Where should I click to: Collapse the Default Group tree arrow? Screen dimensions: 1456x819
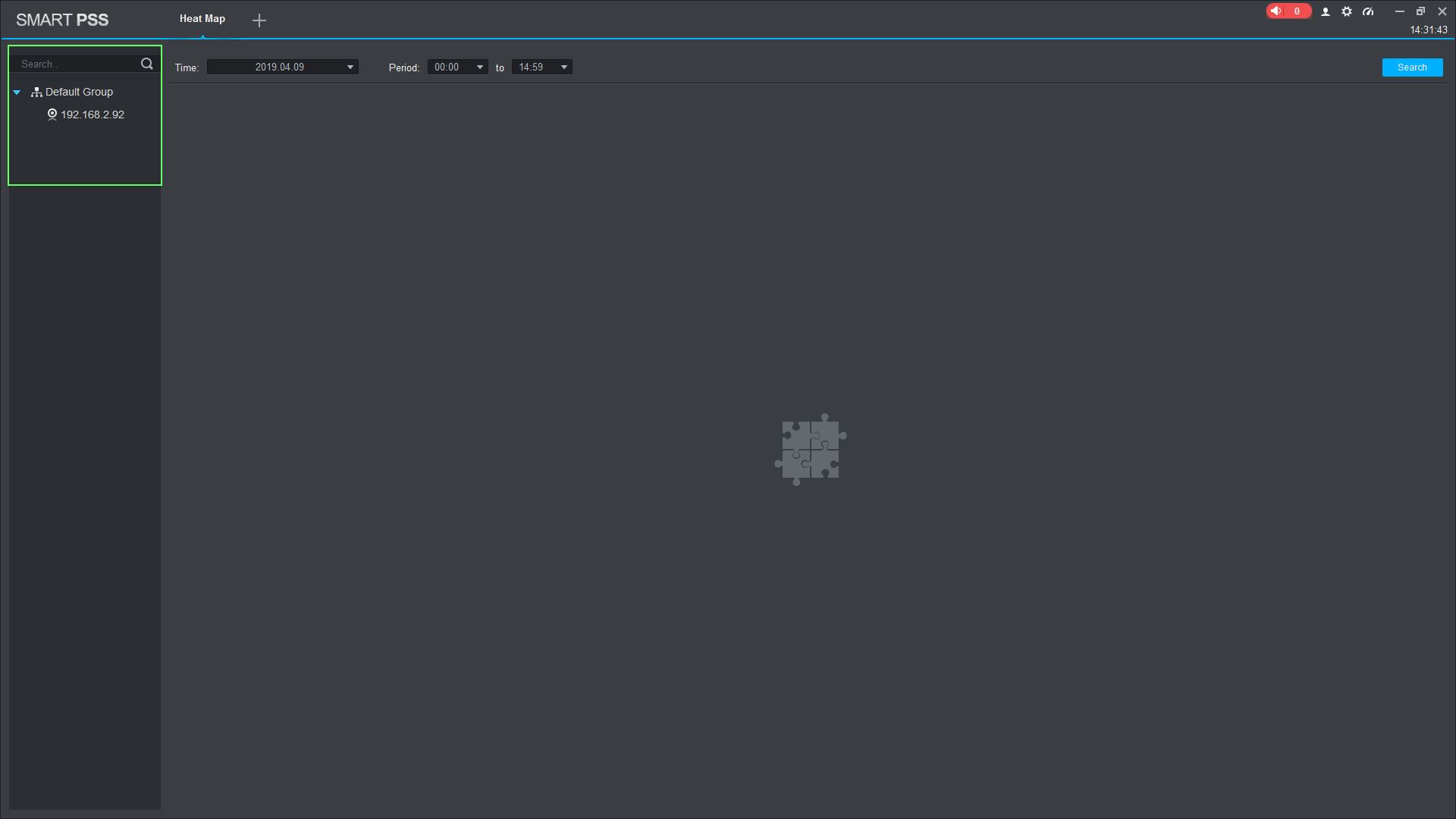(17, 93)
